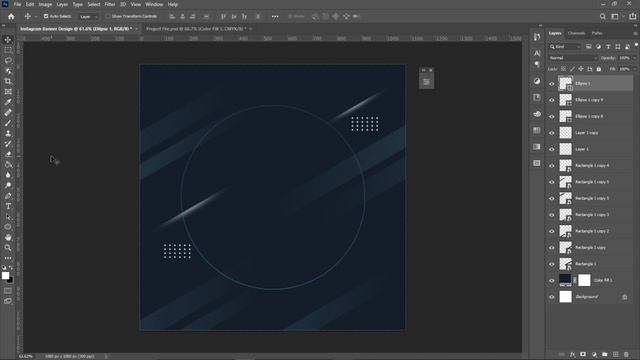
Task: Select the Eraser tool
Action: [8, 154]
